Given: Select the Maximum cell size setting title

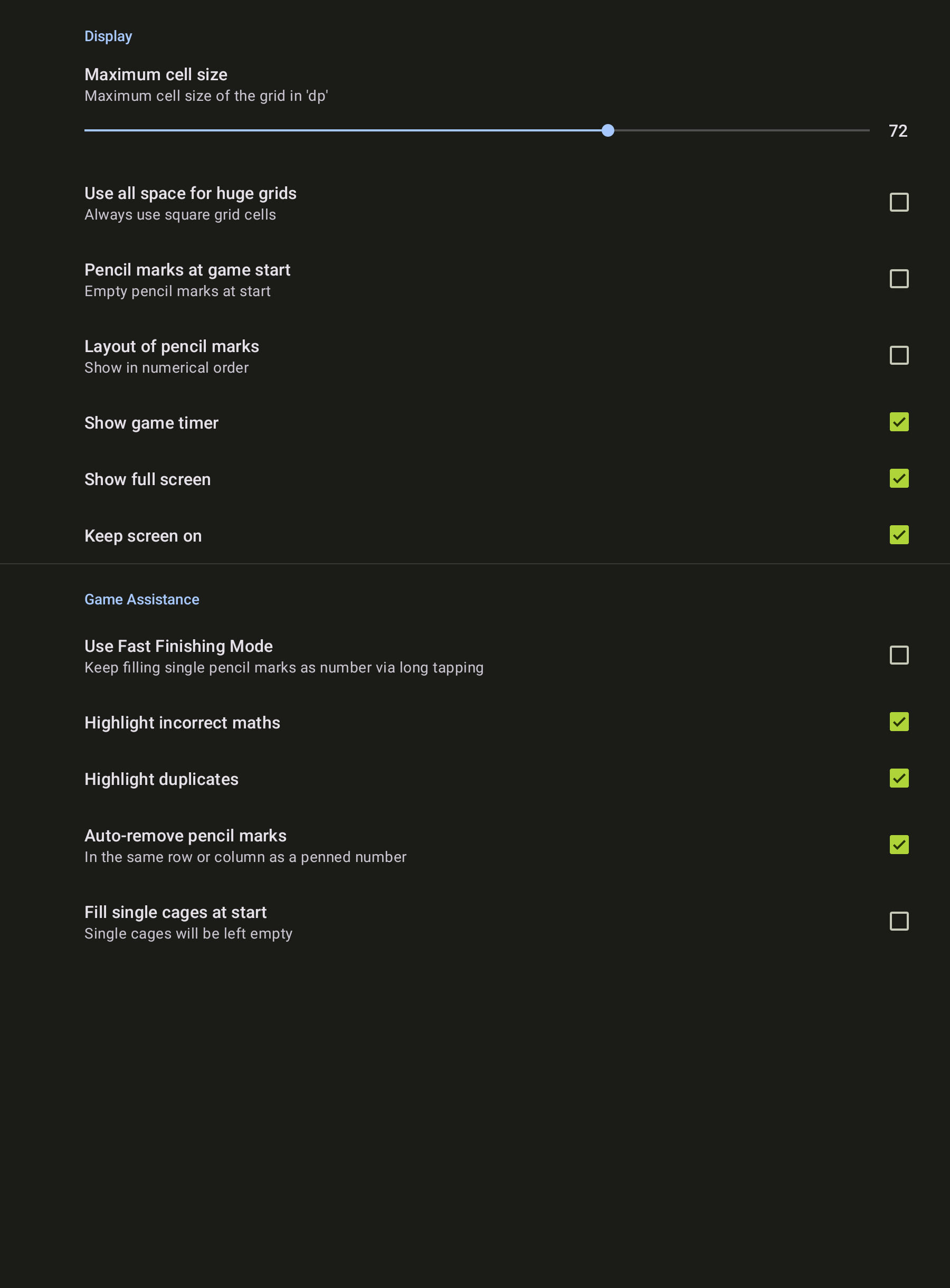Looking at the screenshot, I should click(156, 75).
